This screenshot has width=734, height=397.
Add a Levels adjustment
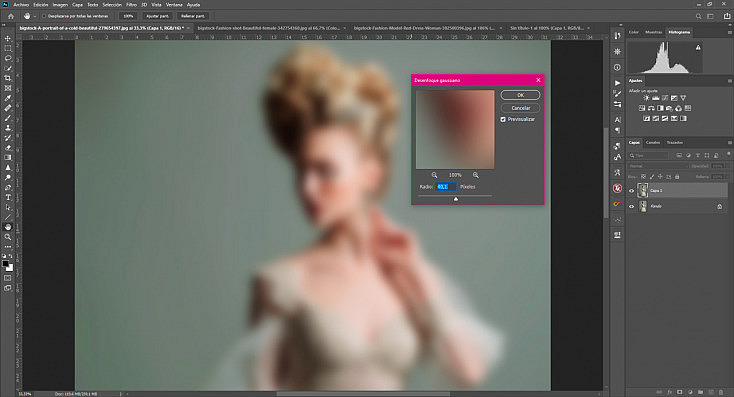[x=656, y=98]
